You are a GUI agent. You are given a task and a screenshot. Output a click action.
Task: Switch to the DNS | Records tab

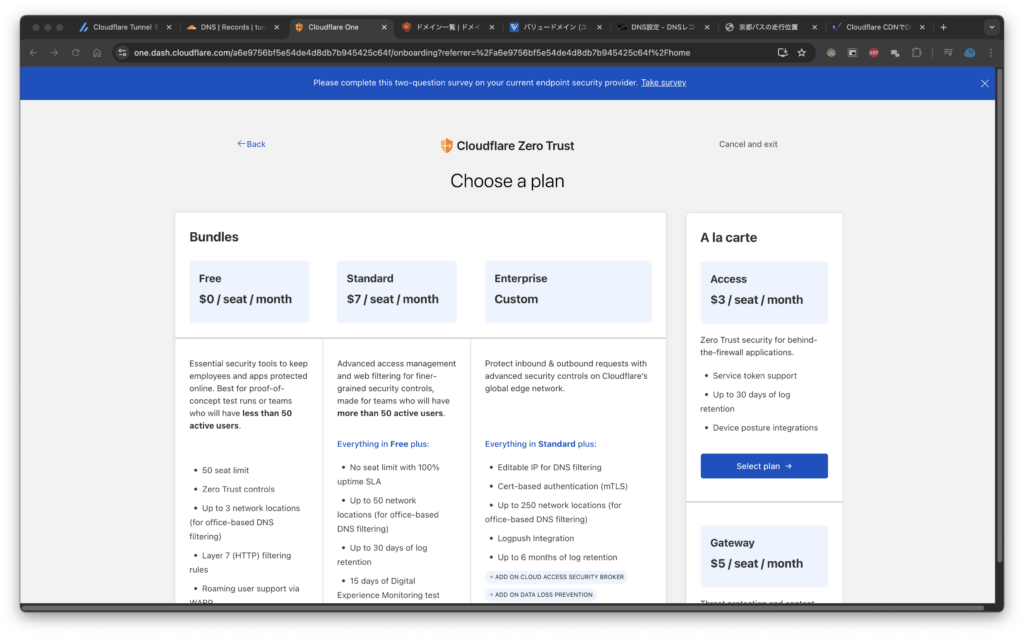pyautogui.click(x=232, y=27)
